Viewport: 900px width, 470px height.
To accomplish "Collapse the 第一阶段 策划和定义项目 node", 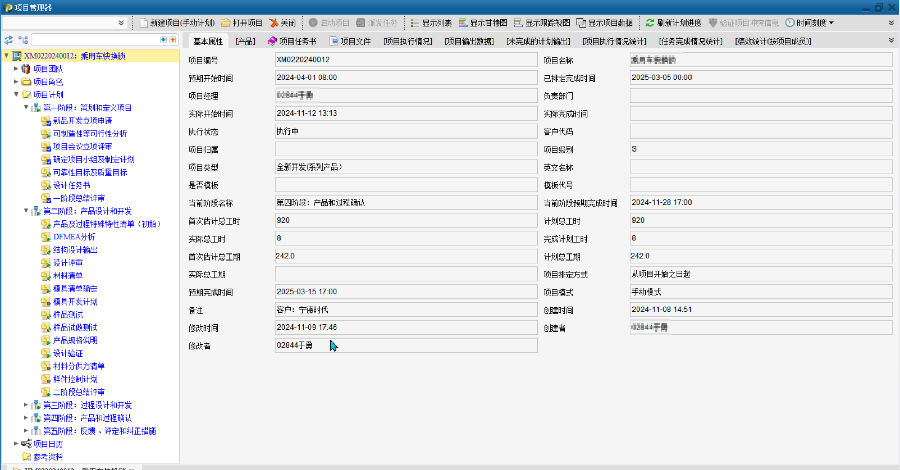I will pyautogui.click(x=27, y=108).
